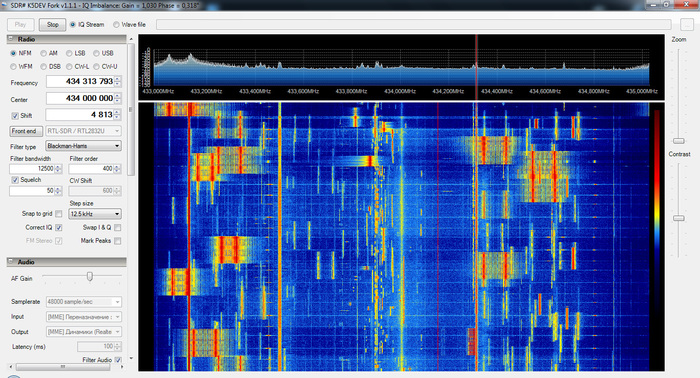Enable Snap to grid option
Screen dimensions: 700x378
point(58,214)
